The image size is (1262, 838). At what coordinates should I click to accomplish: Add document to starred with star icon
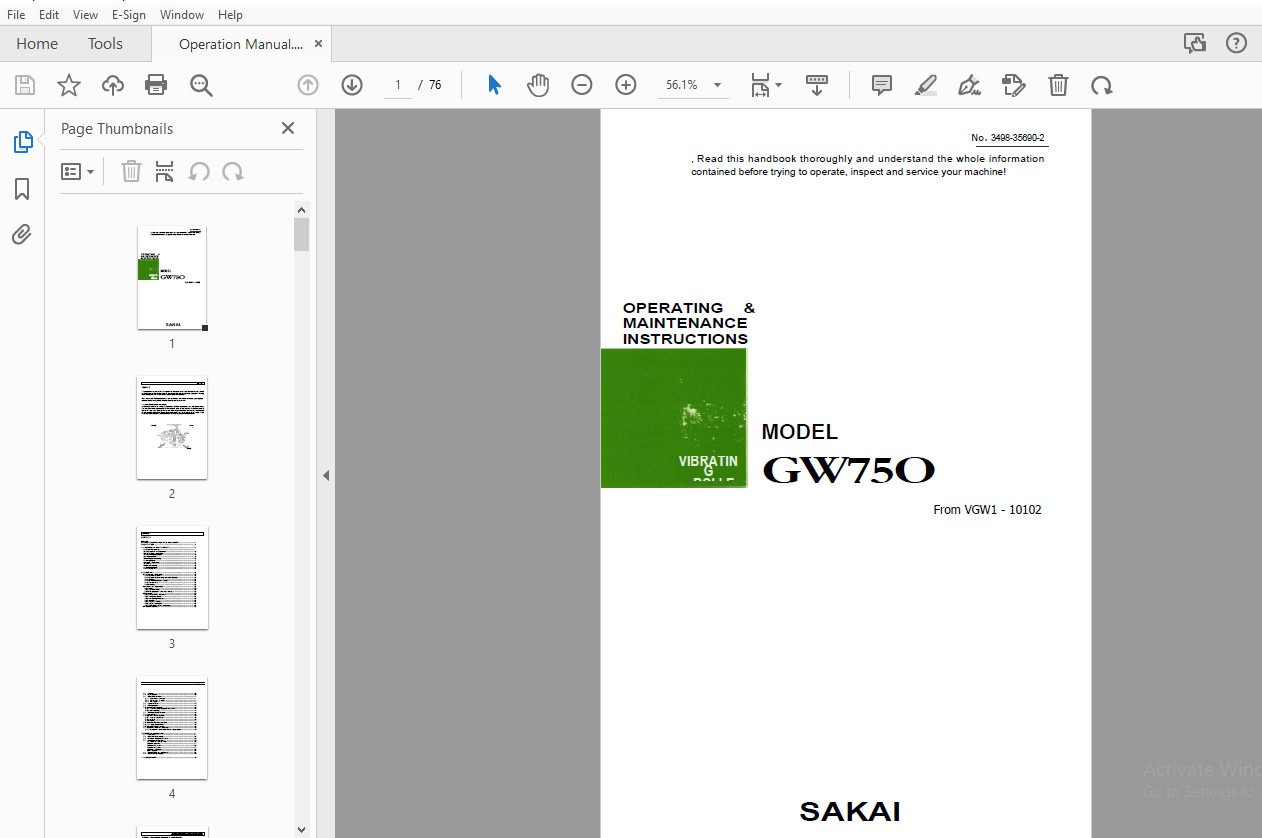[x=68, y=85]
